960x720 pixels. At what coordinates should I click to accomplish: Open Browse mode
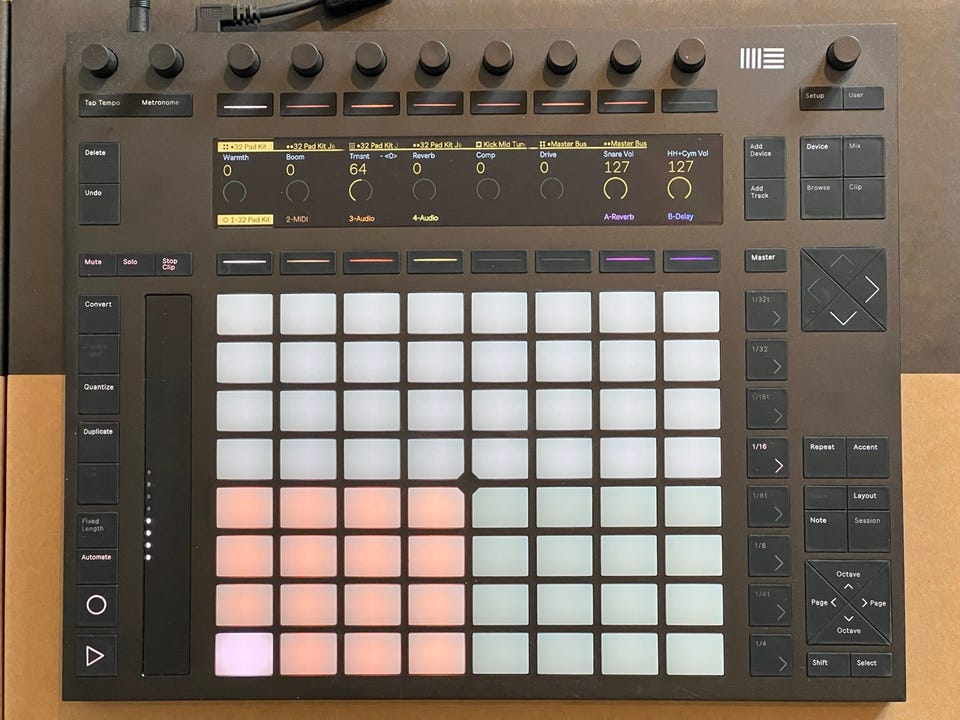click(x=822, y=198)
